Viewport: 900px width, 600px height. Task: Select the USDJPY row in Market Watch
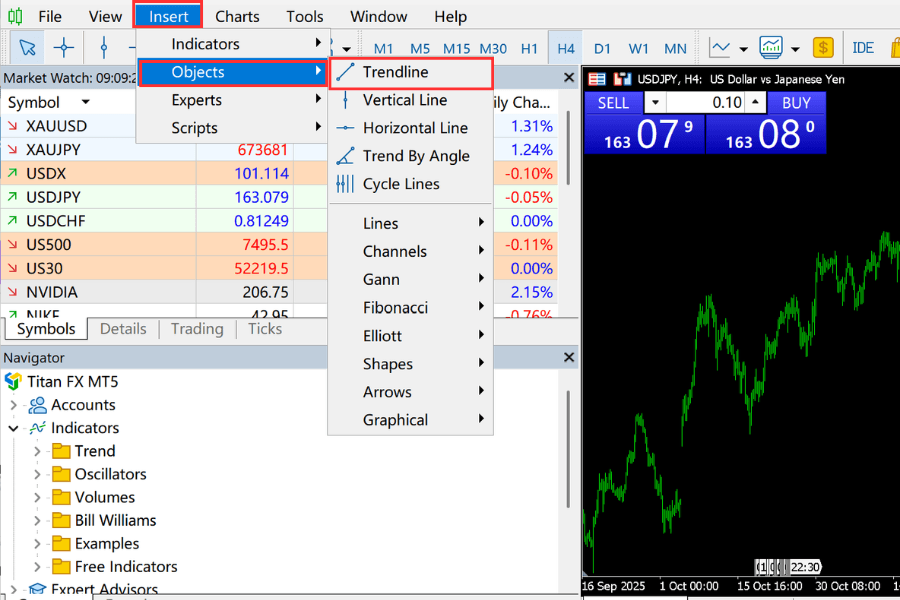click(279, 197)
